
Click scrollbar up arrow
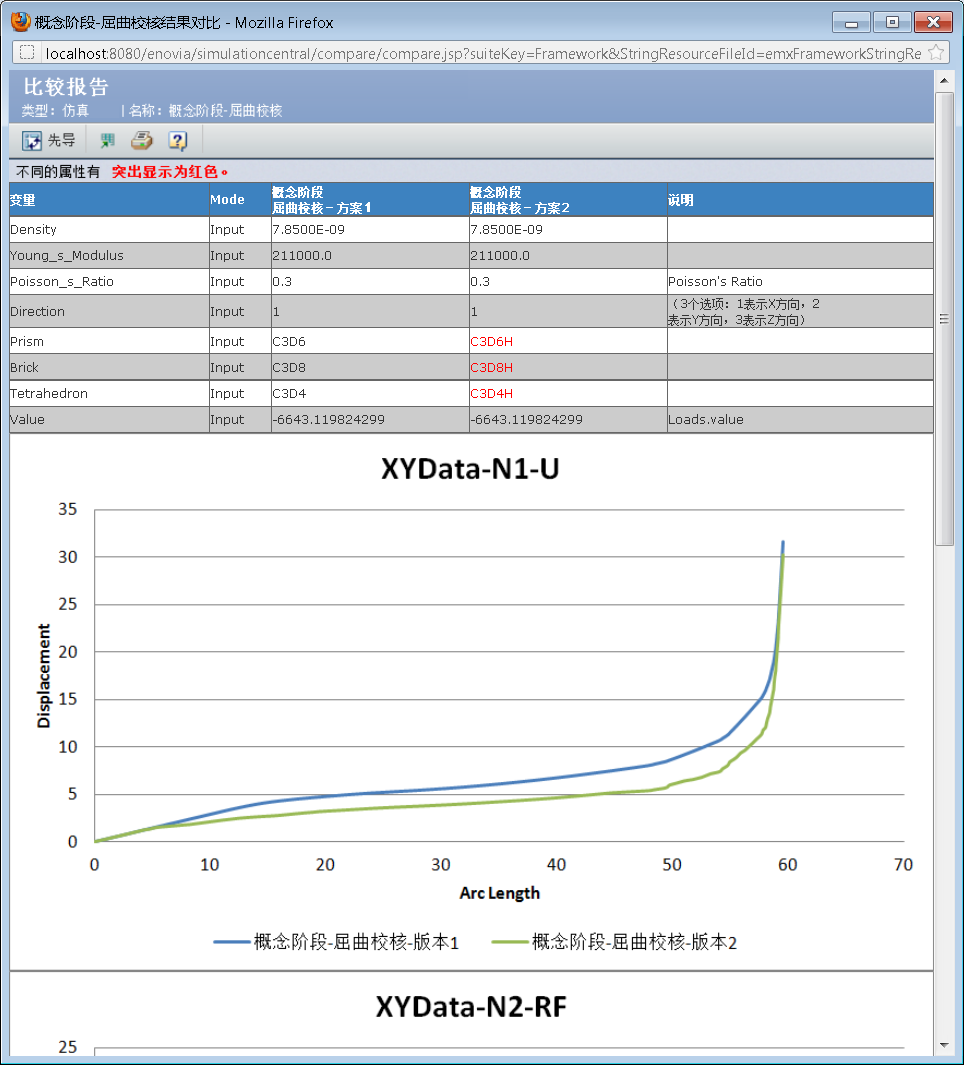point(944,80)
